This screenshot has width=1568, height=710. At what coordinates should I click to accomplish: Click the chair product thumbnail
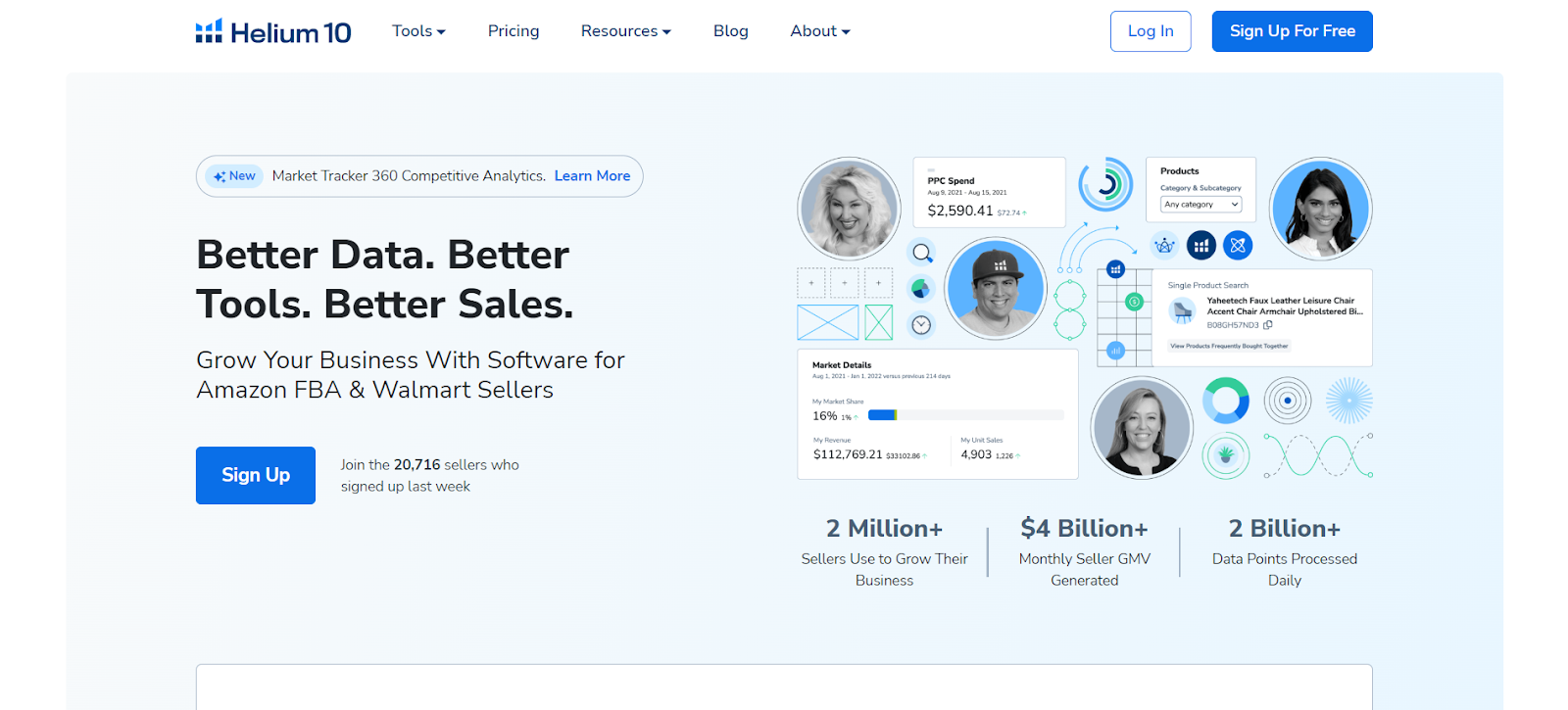pos(1183,311)
